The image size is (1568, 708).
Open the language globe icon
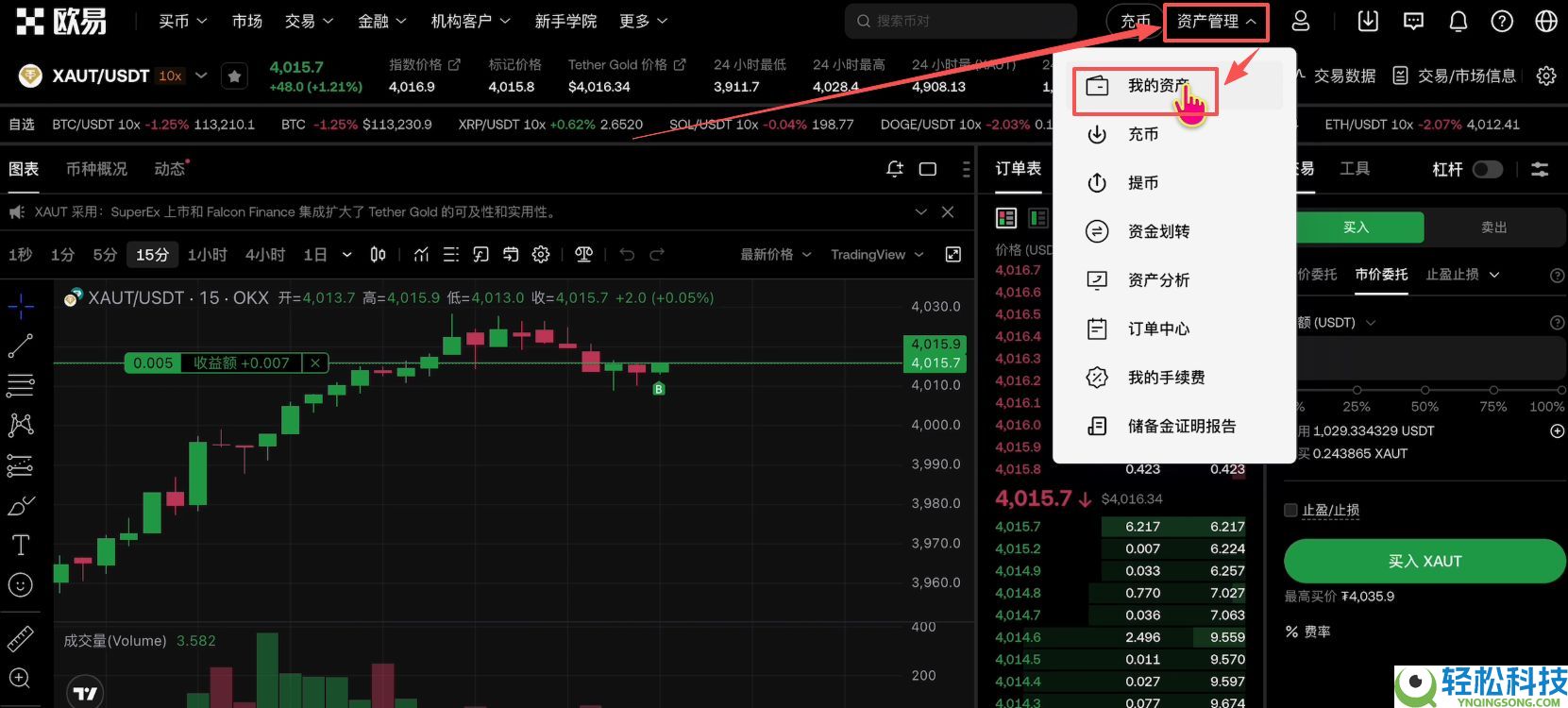point(1546,21)
